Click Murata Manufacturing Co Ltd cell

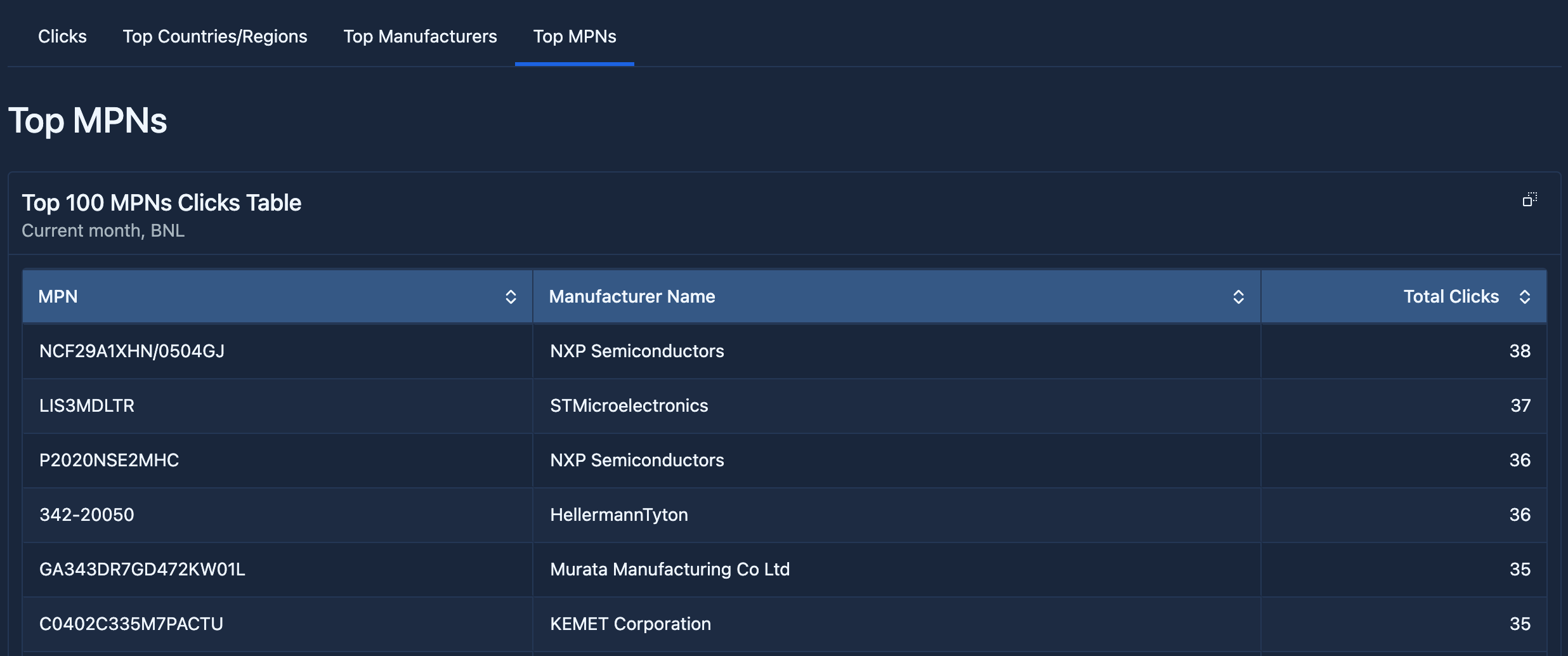[670, 570]
